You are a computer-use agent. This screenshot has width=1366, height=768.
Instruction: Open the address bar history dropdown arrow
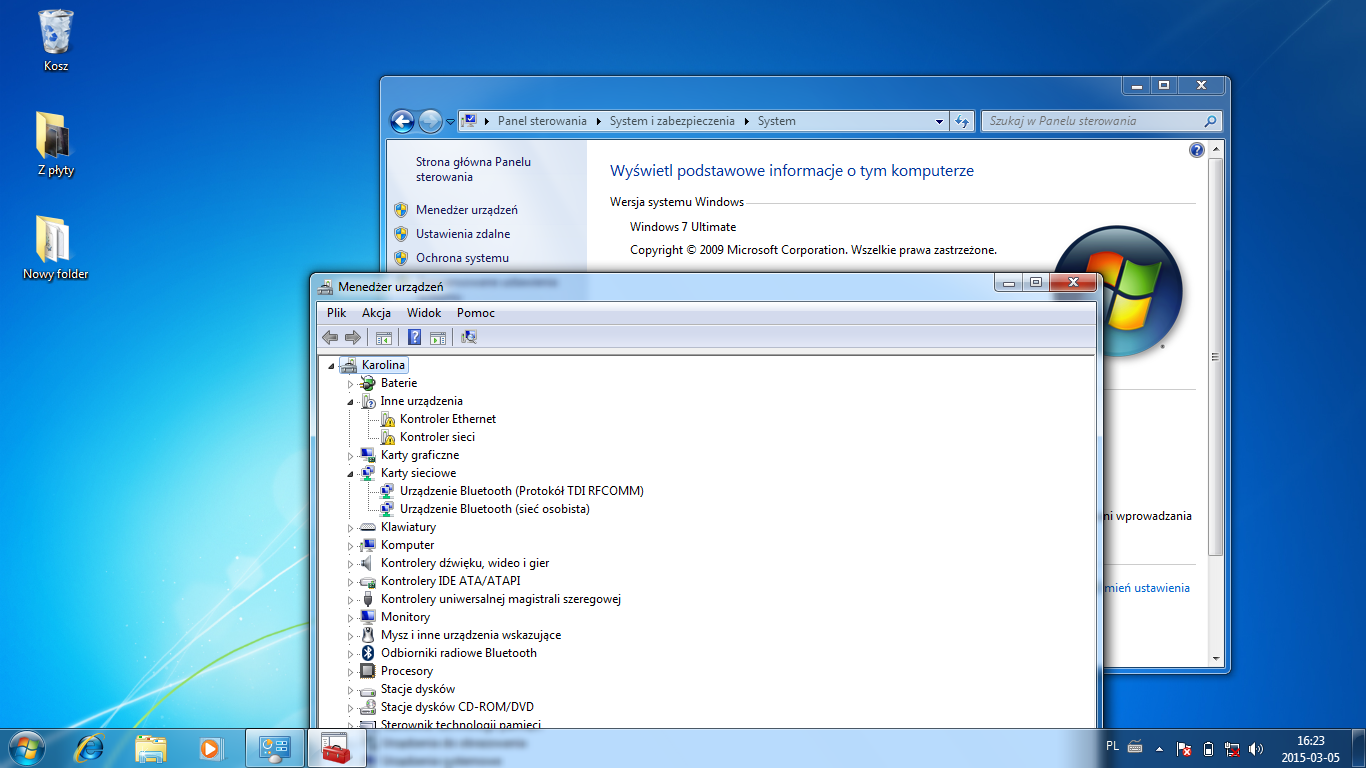(940, 121)
